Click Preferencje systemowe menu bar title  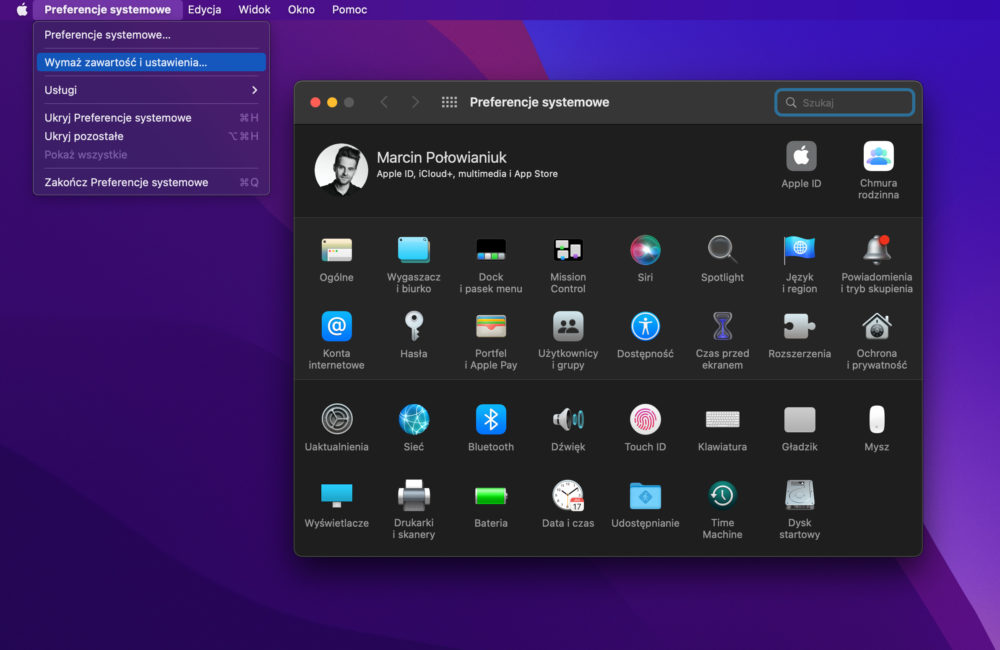coord(107,10)
